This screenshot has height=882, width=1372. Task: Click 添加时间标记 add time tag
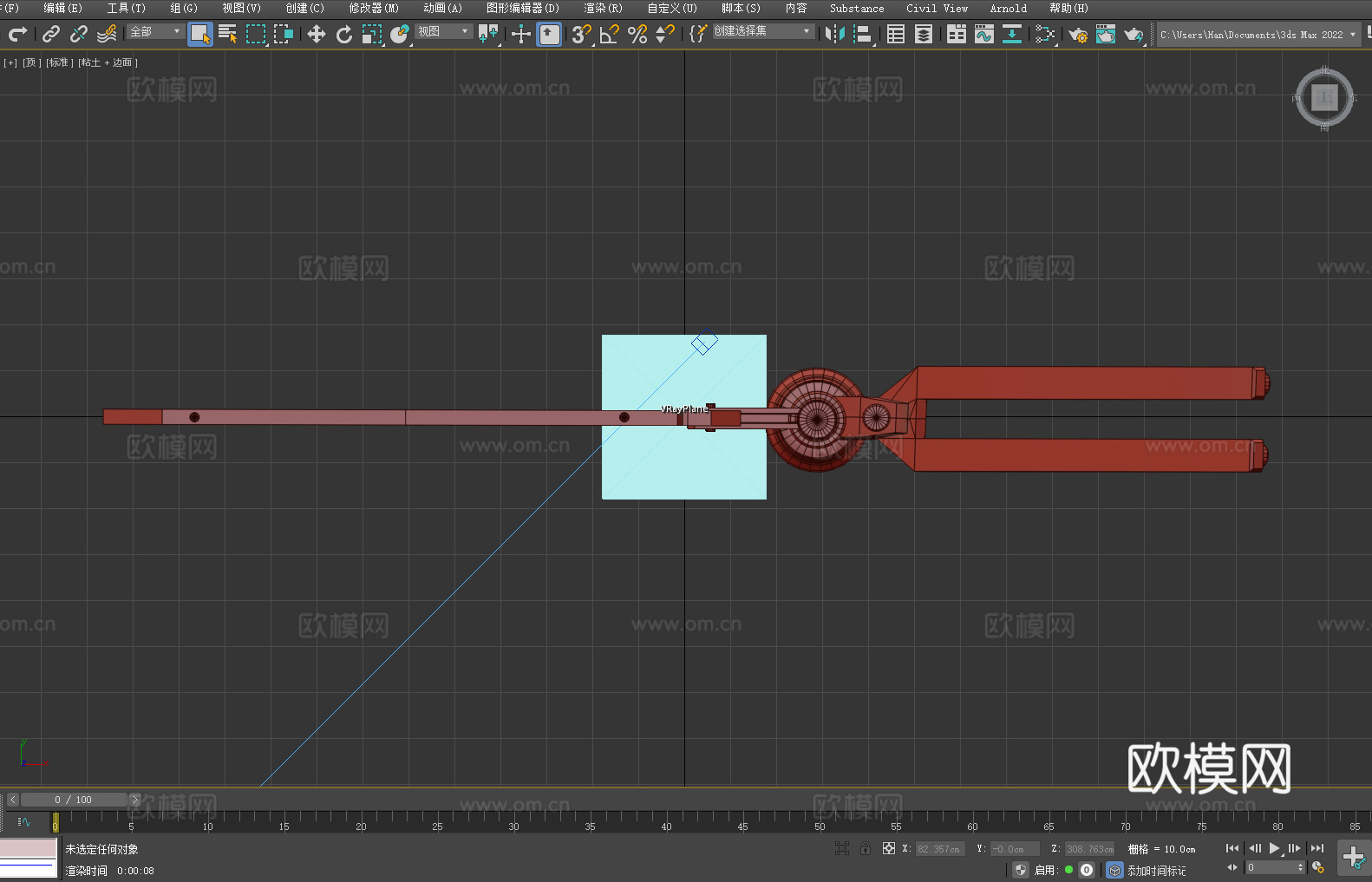tap(1156, 870)
